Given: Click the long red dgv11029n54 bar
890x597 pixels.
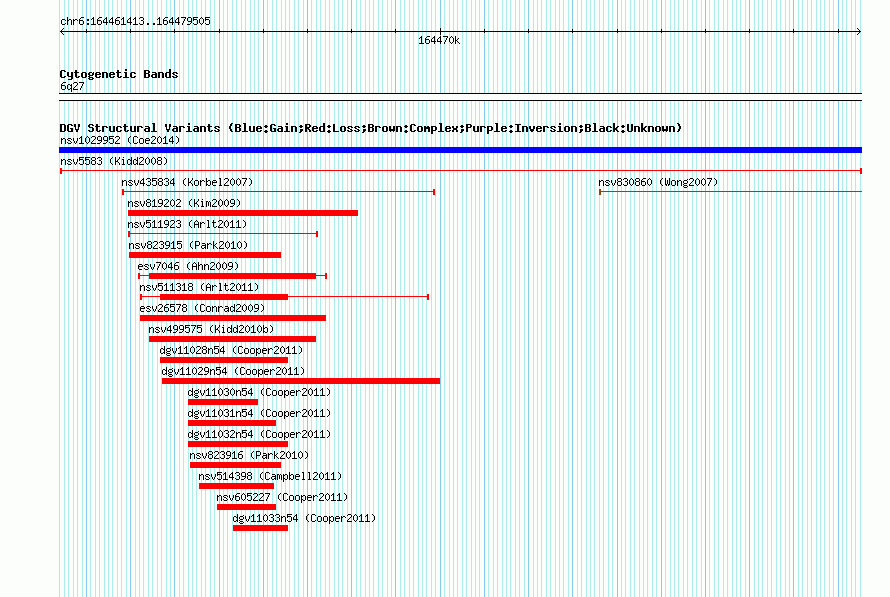Looking at the screenshot, I should point(301,381).
